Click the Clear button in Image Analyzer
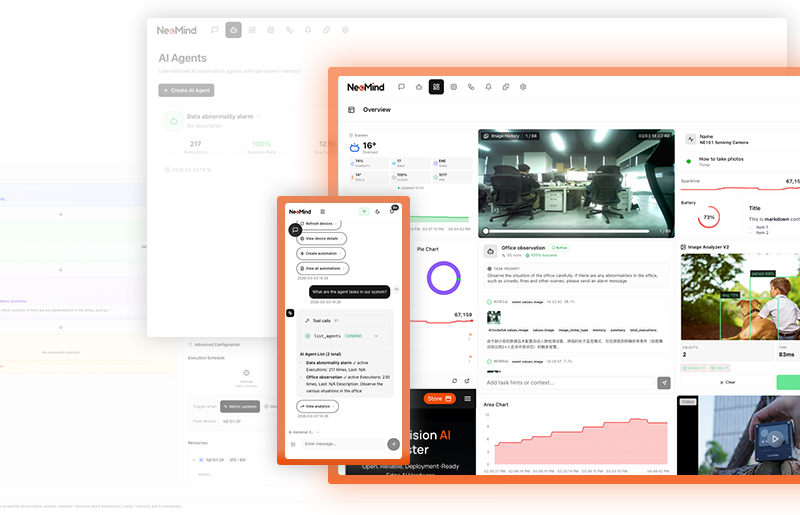This screenshot has width=800, height=515. tap(727, 382)
